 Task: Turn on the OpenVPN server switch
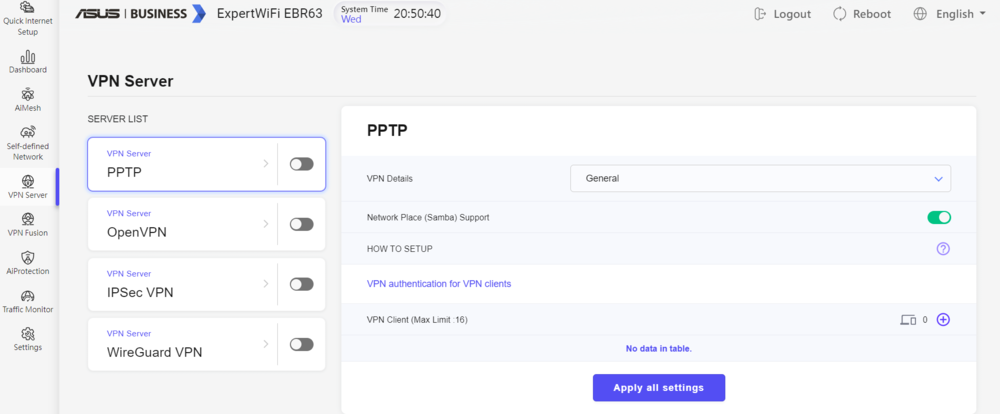pyautogui.click(x=302, y=224)
